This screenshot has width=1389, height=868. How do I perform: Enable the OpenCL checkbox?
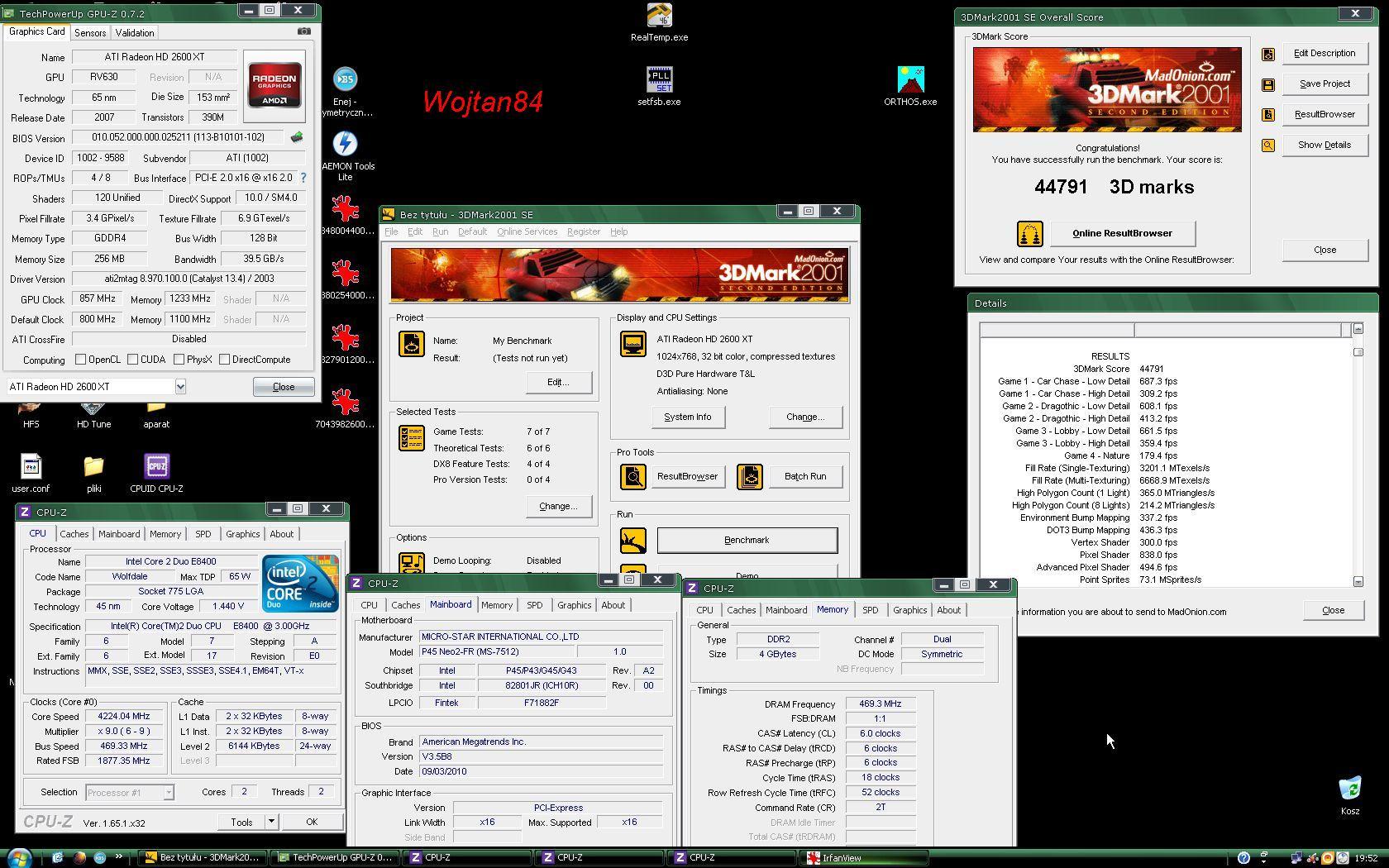point(81,360)
